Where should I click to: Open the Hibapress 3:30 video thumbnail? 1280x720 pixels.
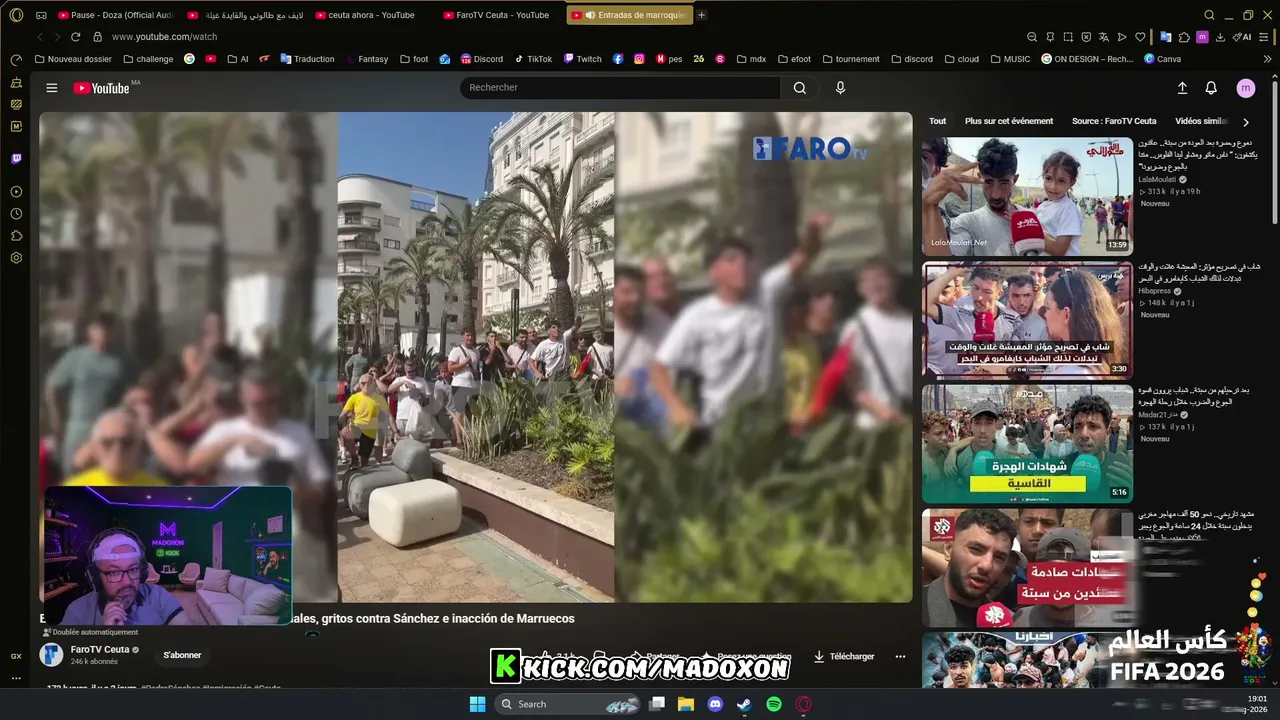click(x=1027, y=320)
